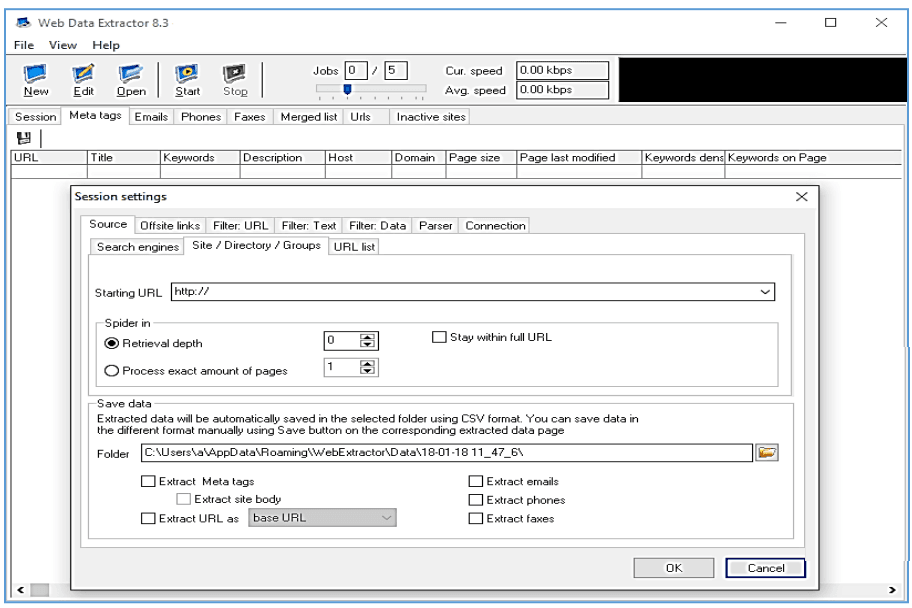Click the Edit session toolbar icon
The height and width of the screenshot is (608, 912).
83,74
